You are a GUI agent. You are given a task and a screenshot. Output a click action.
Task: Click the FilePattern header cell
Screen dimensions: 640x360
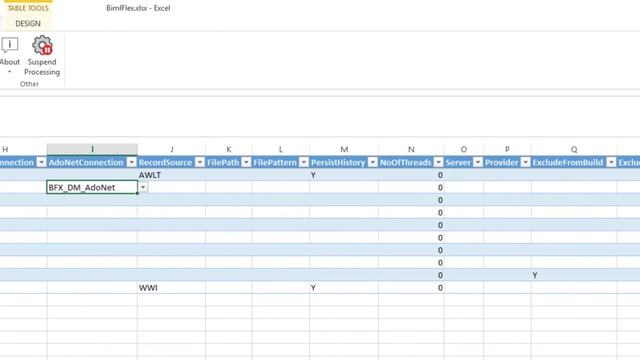click(x=281, y=162)
